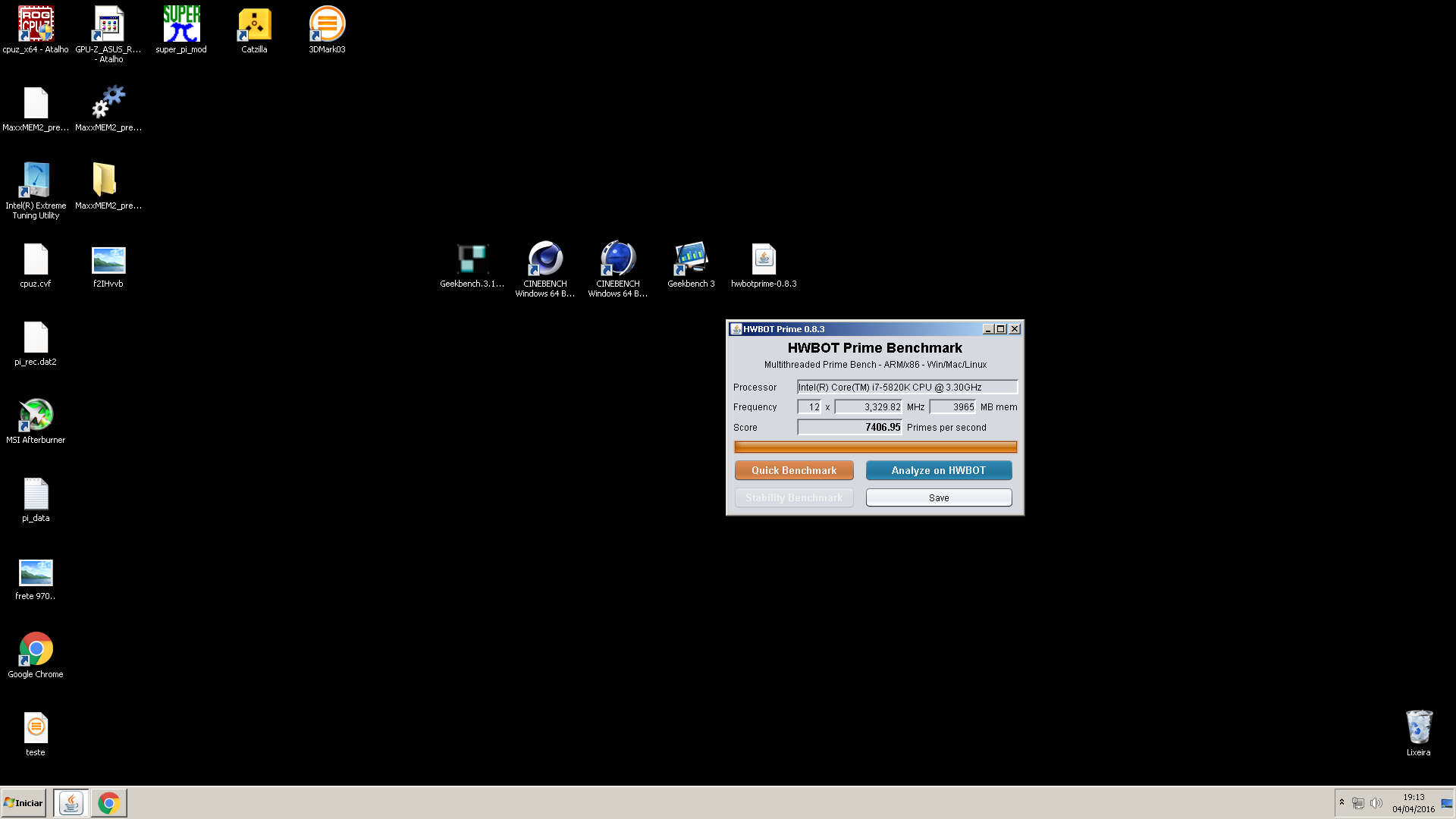1456x819 pixels.
Task: Open GPU-Z ASUS ROG shortcut icon
Action: (x=108, y=24)
